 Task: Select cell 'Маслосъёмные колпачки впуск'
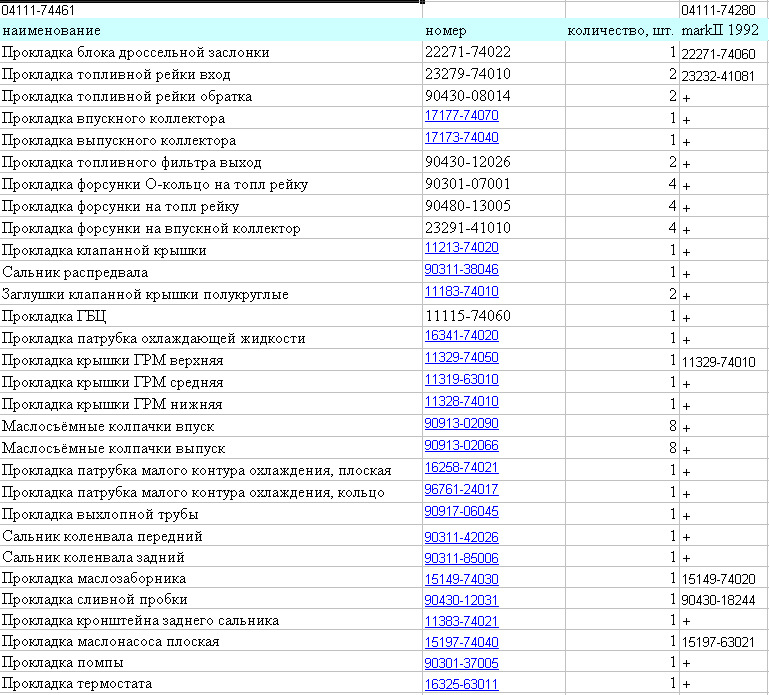tap(211, 426)
